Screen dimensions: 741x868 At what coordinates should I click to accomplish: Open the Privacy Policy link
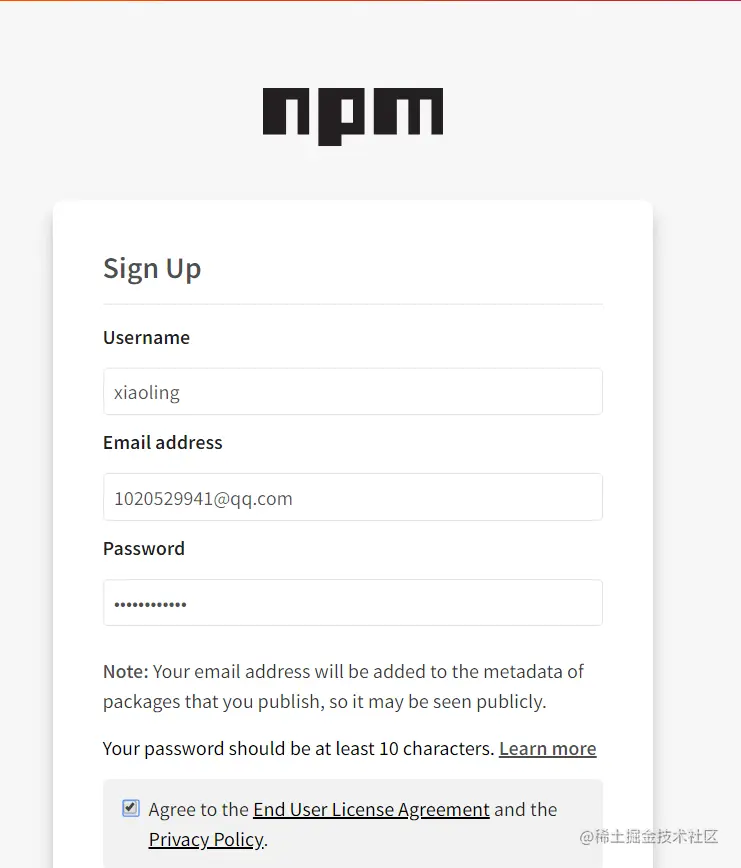pos(206,840)
